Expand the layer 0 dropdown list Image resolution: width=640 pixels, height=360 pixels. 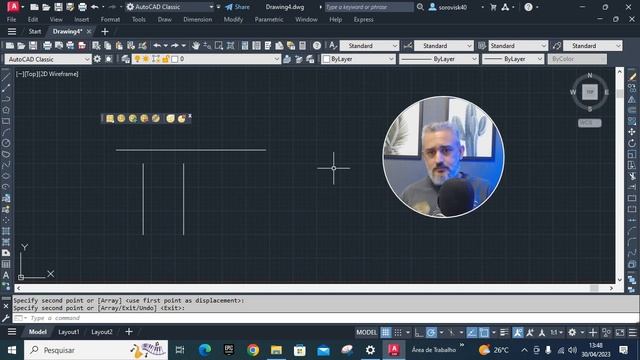coord(276,59)
